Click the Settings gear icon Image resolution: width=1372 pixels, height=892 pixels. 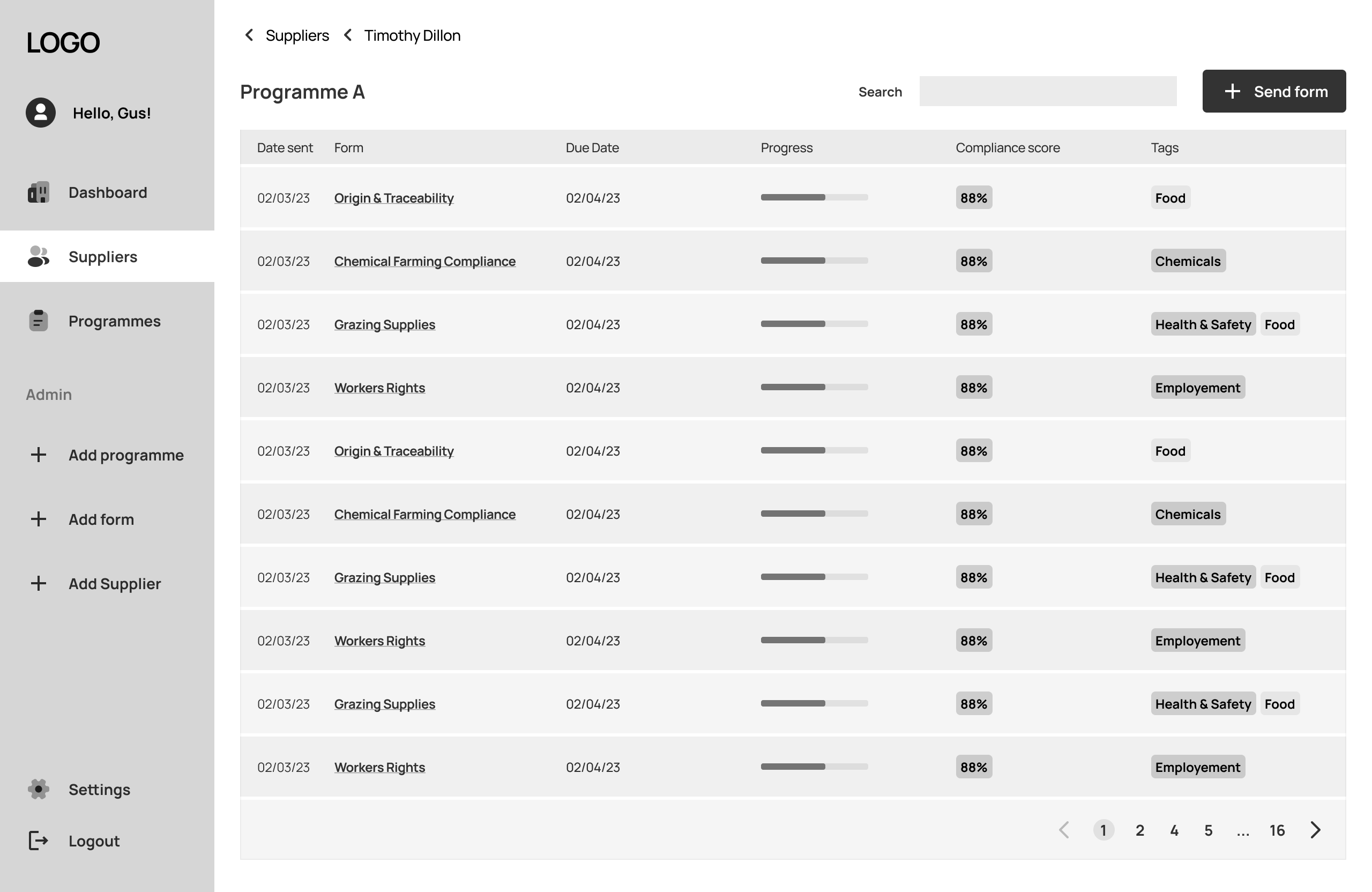[x=39, y=789]
